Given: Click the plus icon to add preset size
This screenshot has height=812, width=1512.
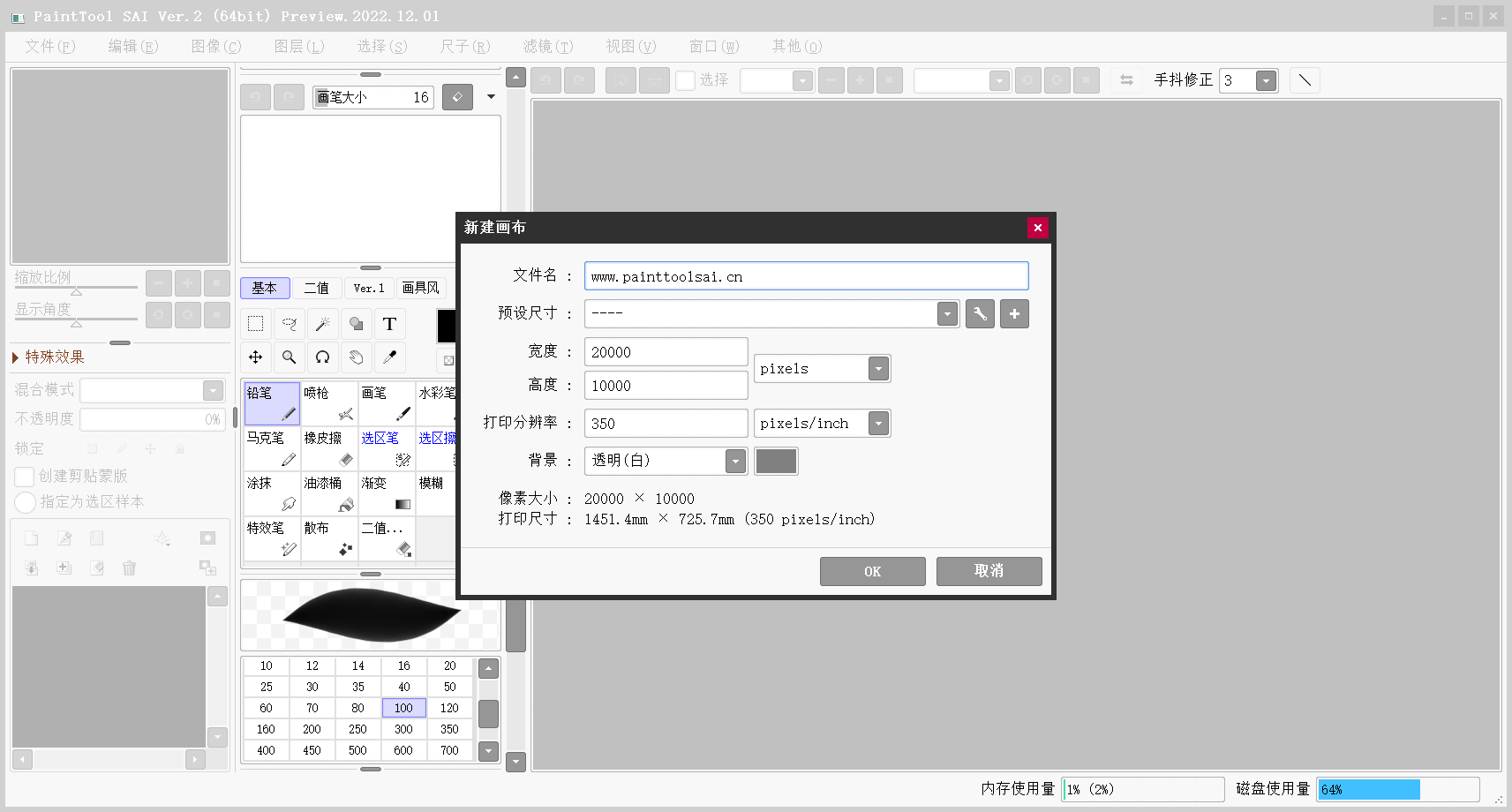Looking at the screenshot, I should tap(1014, 313).
